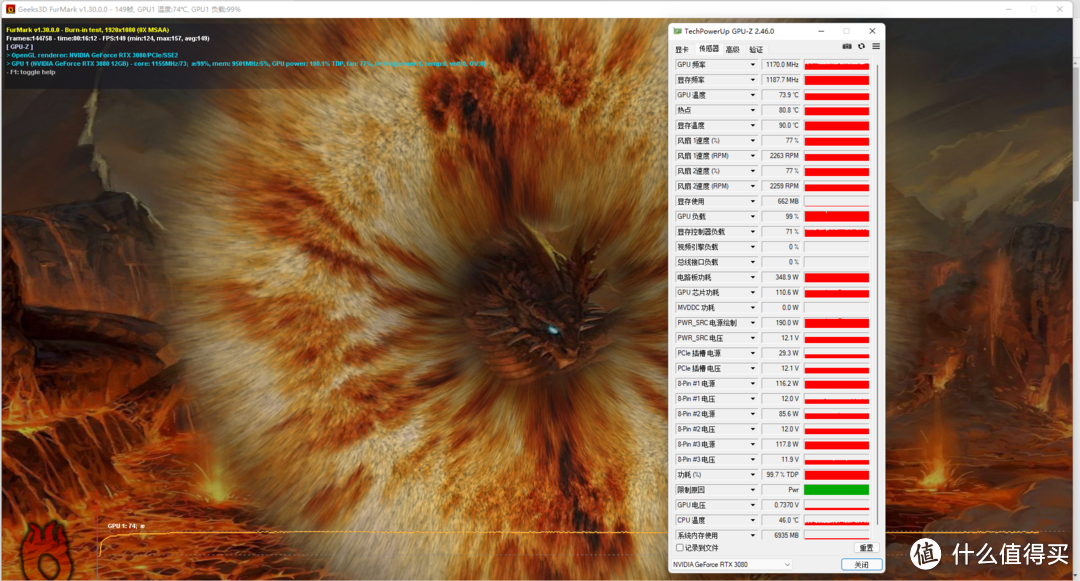Open the 风扇 2速度 (RPM) dropdown

[752, 186]
